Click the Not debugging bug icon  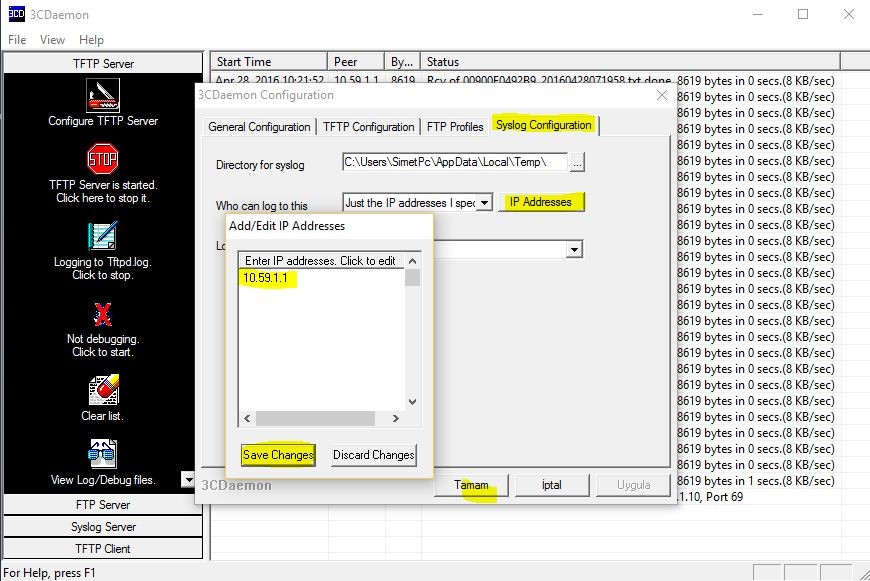103,314
